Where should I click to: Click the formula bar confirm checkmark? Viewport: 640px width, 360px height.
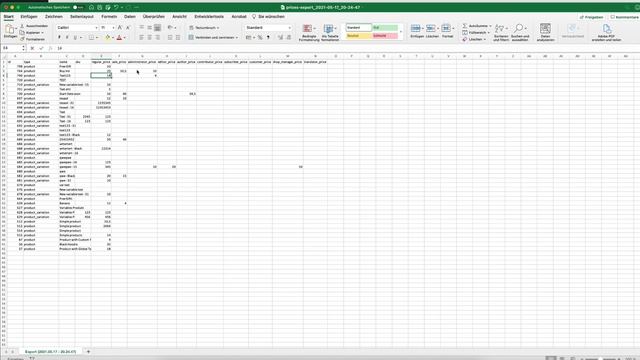(x=41, y=48)
